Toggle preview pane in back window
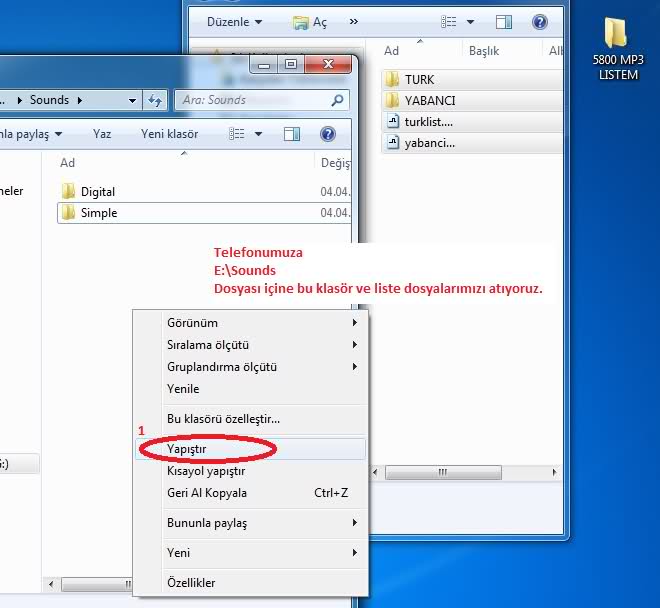Image resolution: width=660 pixels, height=608 pixels. coord(503,22)
